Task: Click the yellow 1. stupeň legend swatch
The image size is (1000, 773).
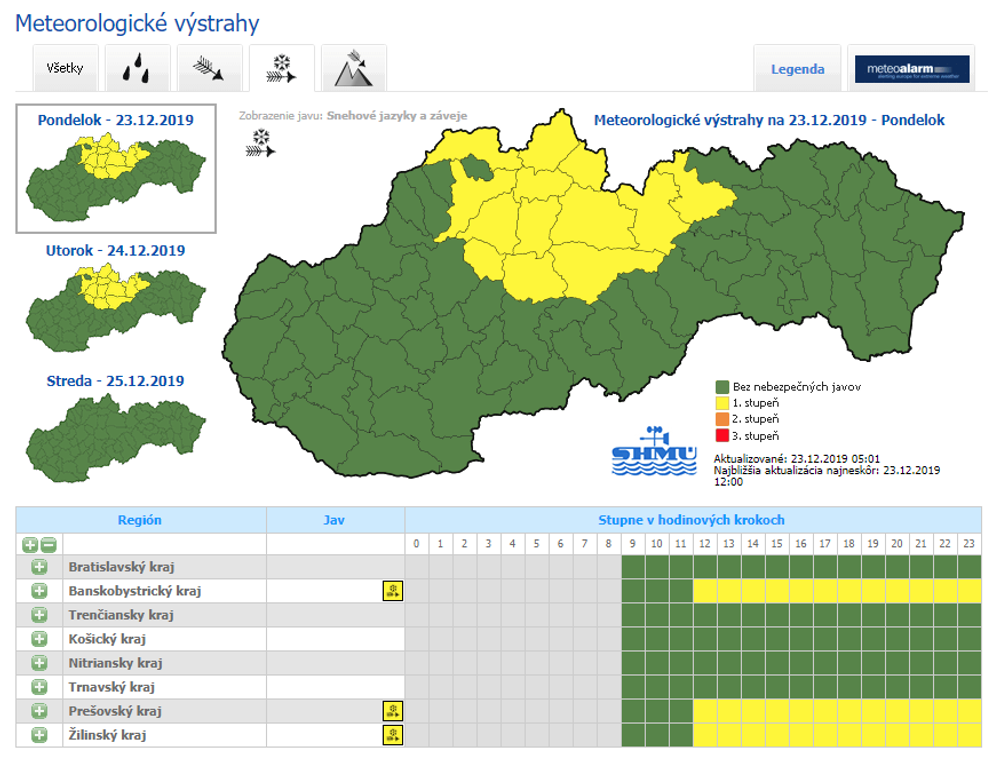Action: [x=721, y=403]
